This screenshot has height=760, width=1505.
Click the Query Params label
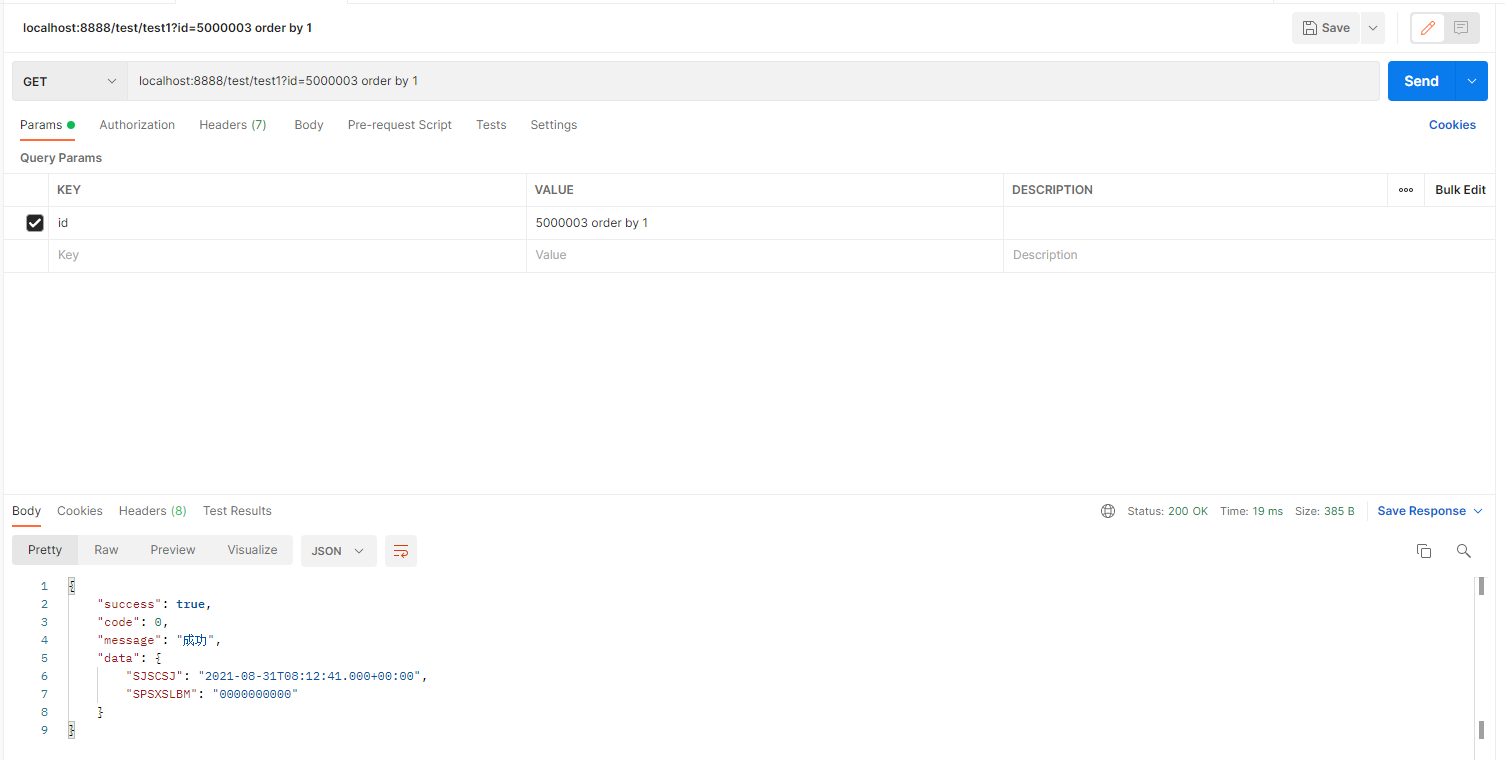pyautogui.click(x=61, y=158)
